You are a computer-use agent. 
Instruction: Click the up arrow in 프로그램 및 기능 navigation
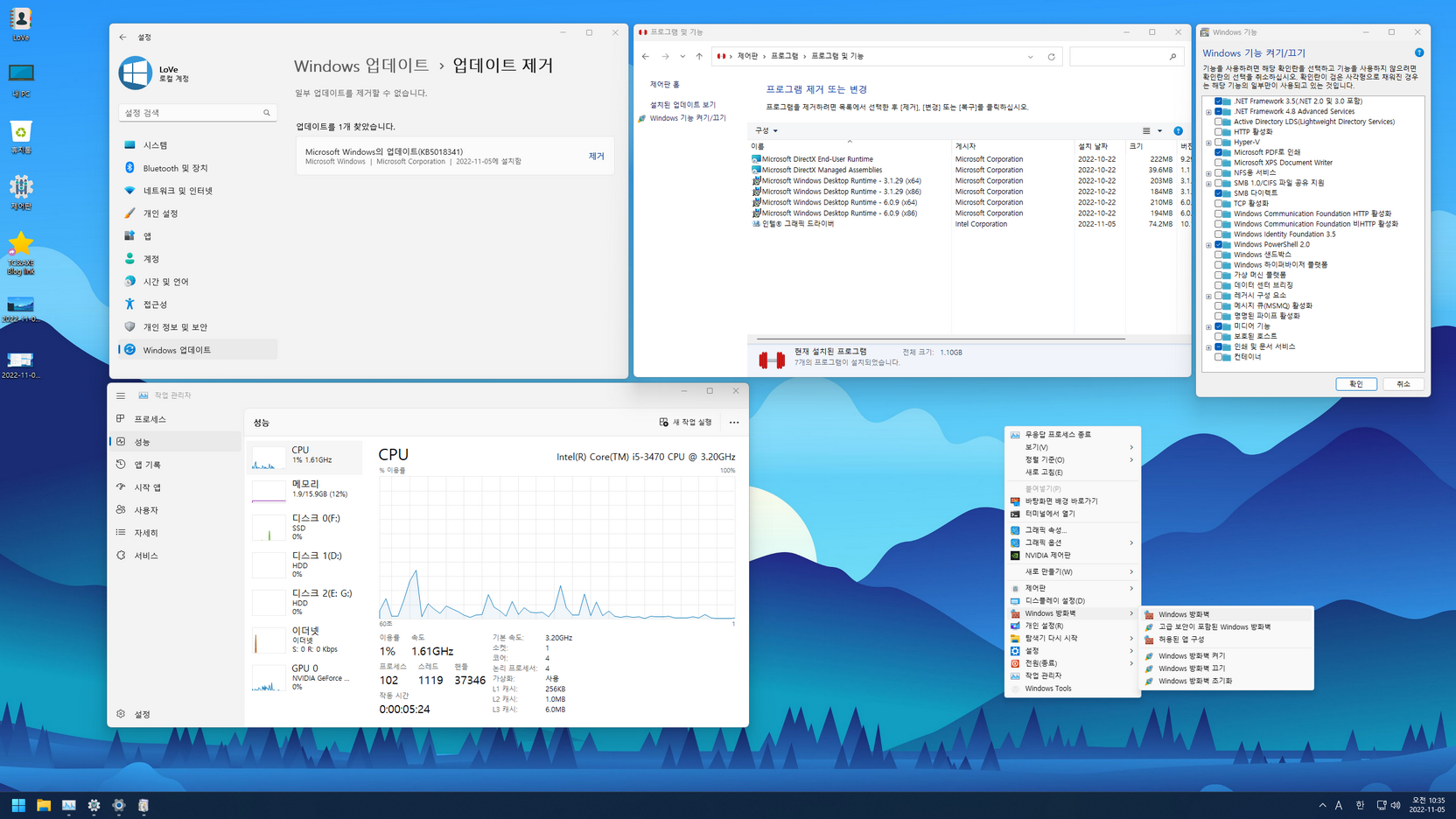pyautogui.click(x=699, y=57)
